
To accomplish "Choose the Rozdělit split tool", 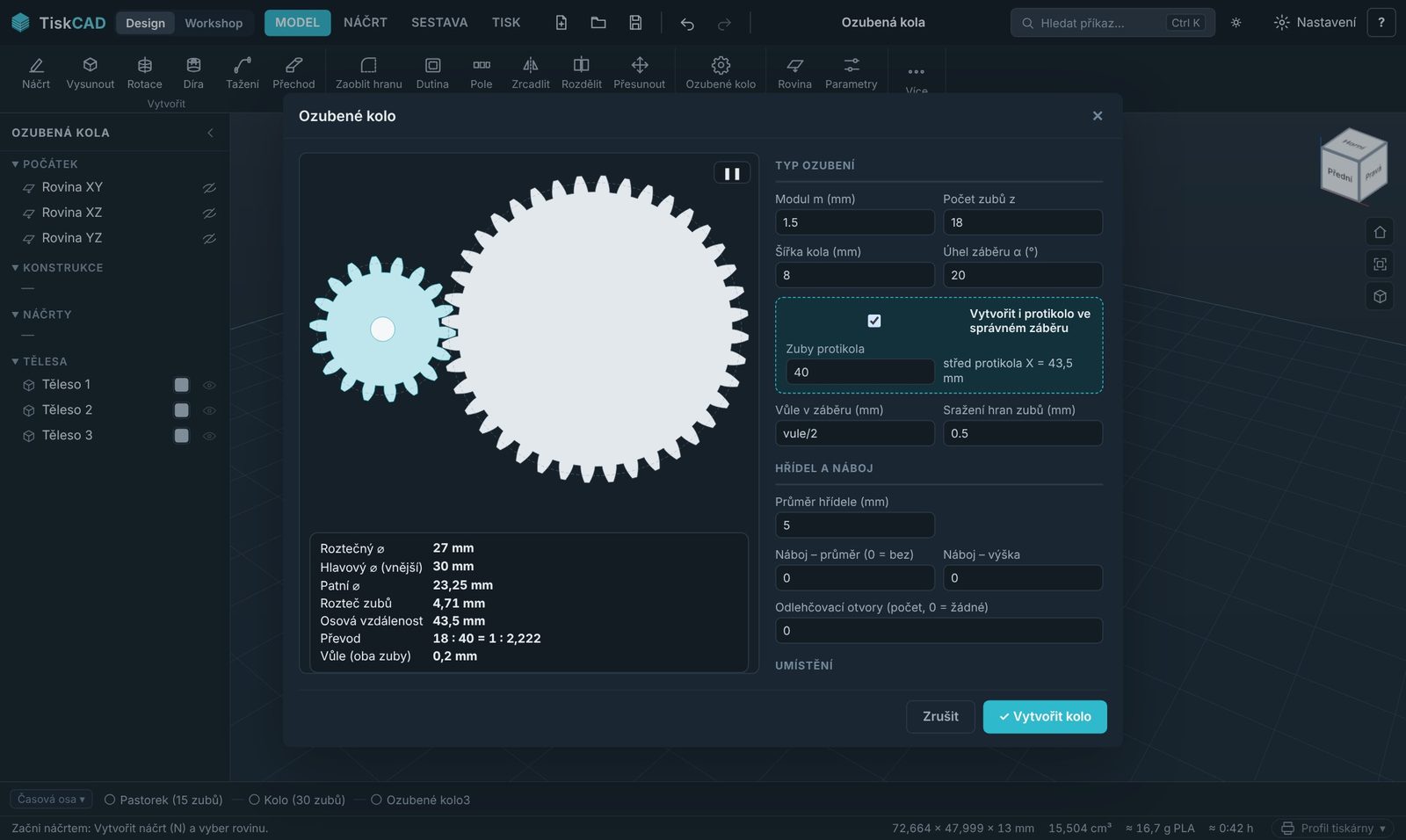I will 582,73.
